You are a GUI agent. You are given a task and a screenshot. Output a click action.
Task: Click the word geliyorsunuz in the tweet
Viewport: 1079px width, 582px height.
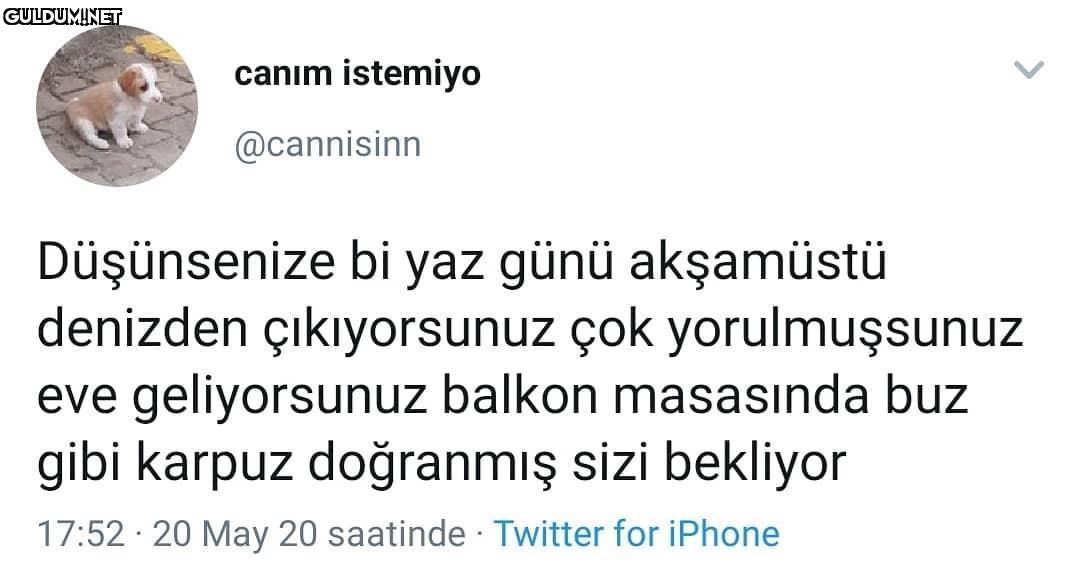tap(279, 398)
